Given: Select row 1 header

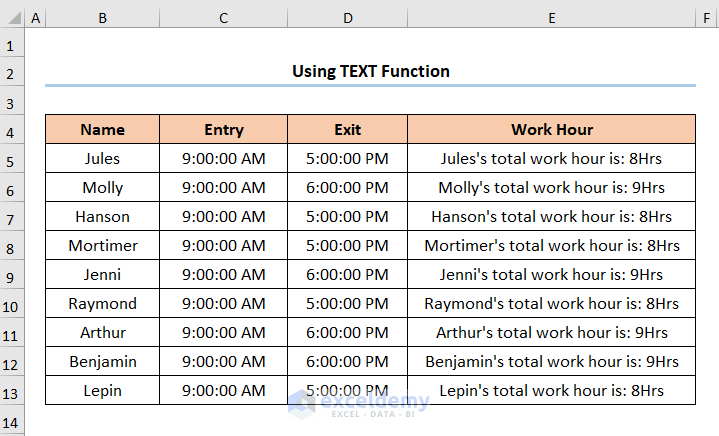Looking at the screenshot, I should coord(12,45).
